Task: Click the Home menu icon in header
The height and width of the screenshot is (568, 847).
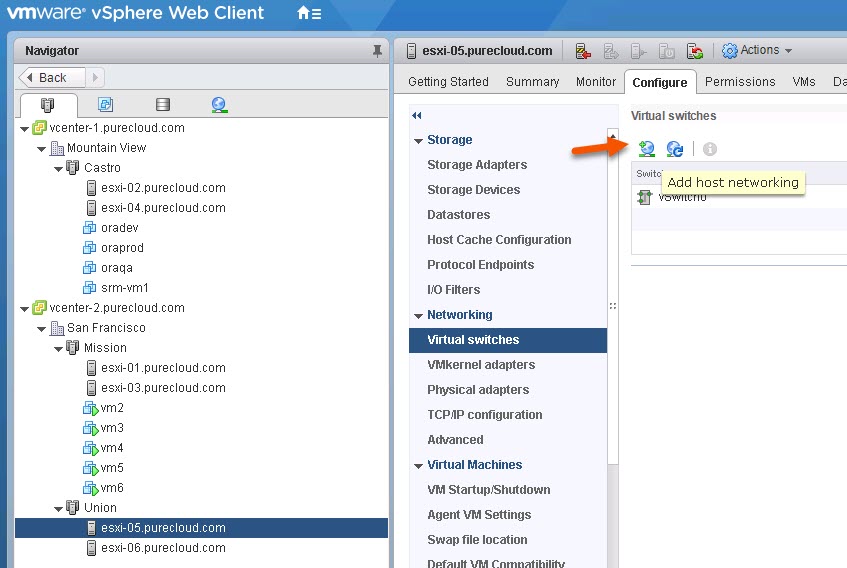Action: click(309, 13)
